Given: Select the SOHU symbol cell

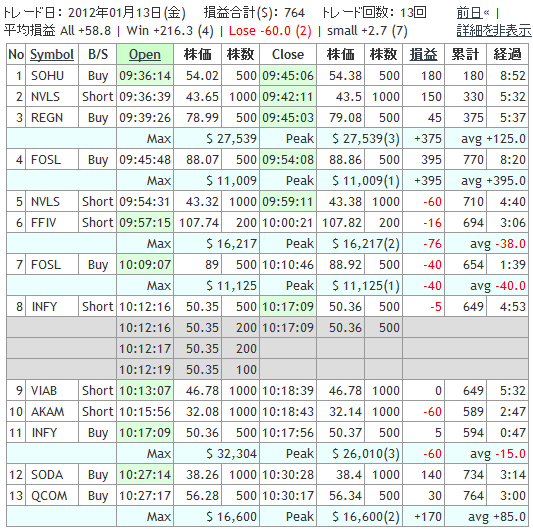Looking at the screenshot, I should pyautogui.click(x=52, y=75).
